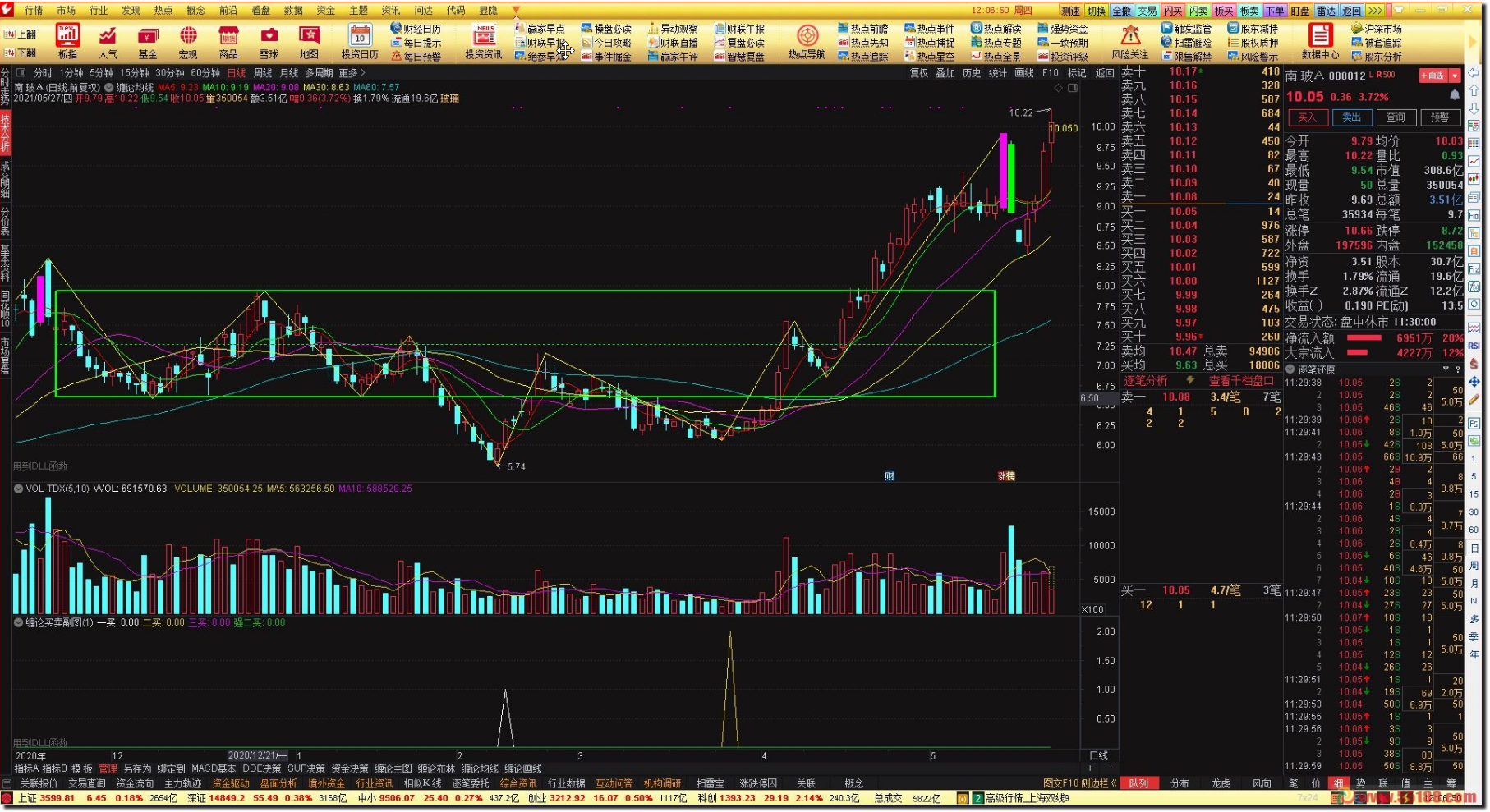Click 预警 alert button

1440,117
